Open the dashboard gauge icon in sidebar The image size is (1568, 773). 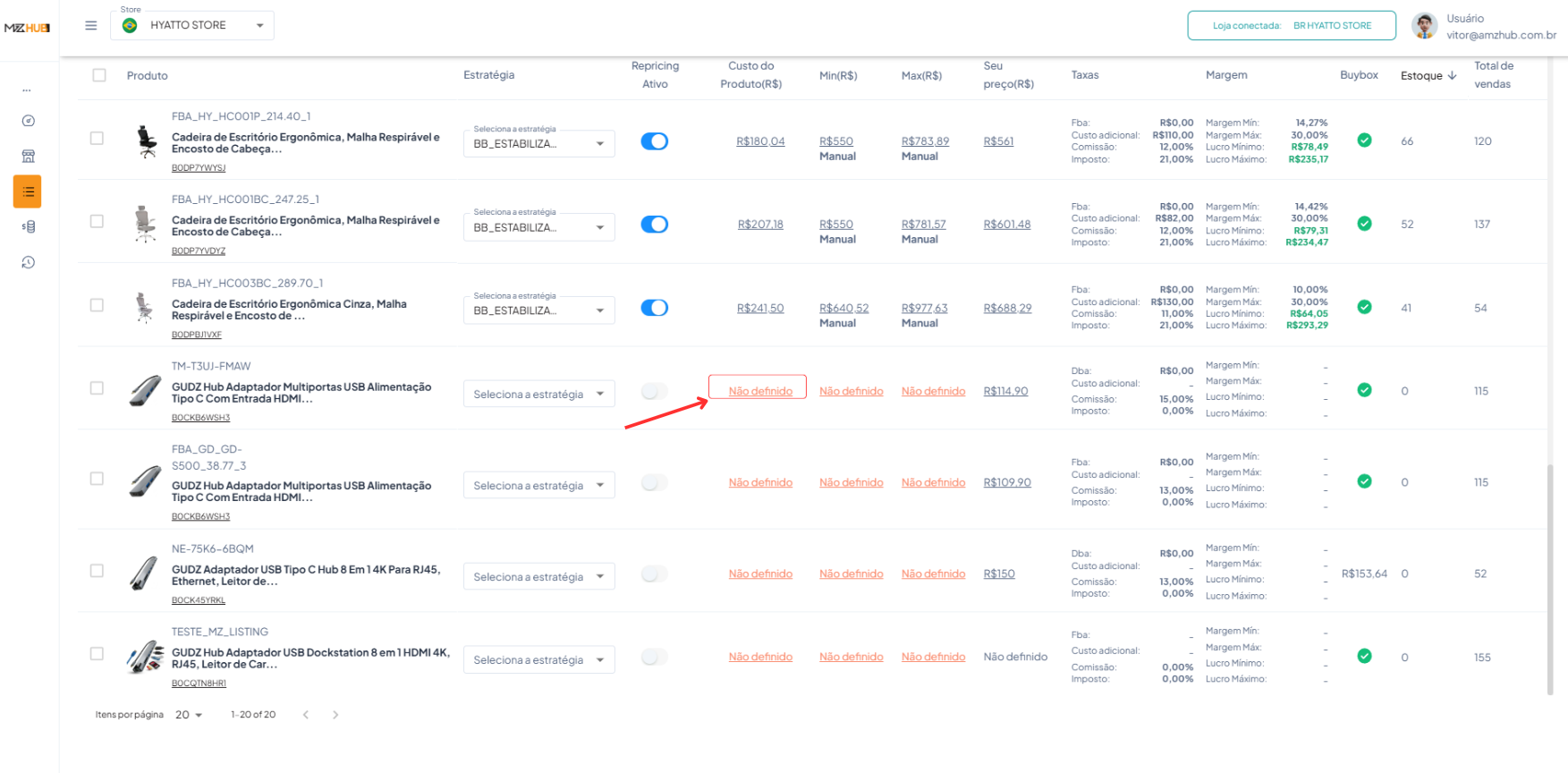coord(29,121)
